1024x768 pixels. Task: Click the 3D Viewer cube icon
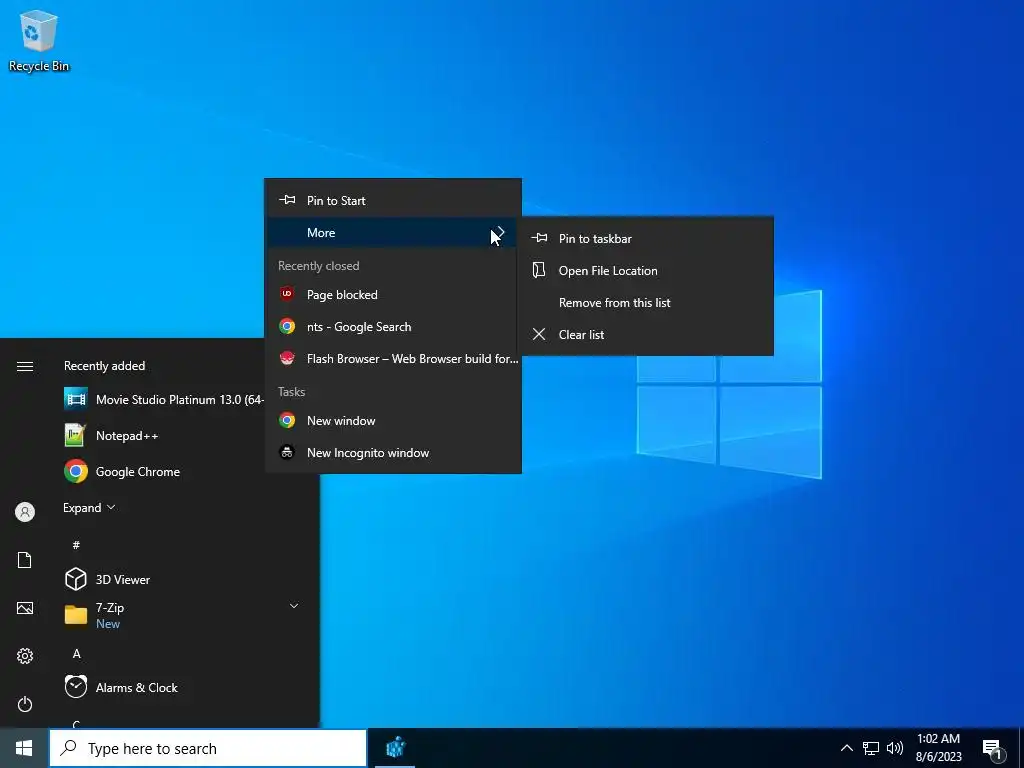(x=76, y=579)
